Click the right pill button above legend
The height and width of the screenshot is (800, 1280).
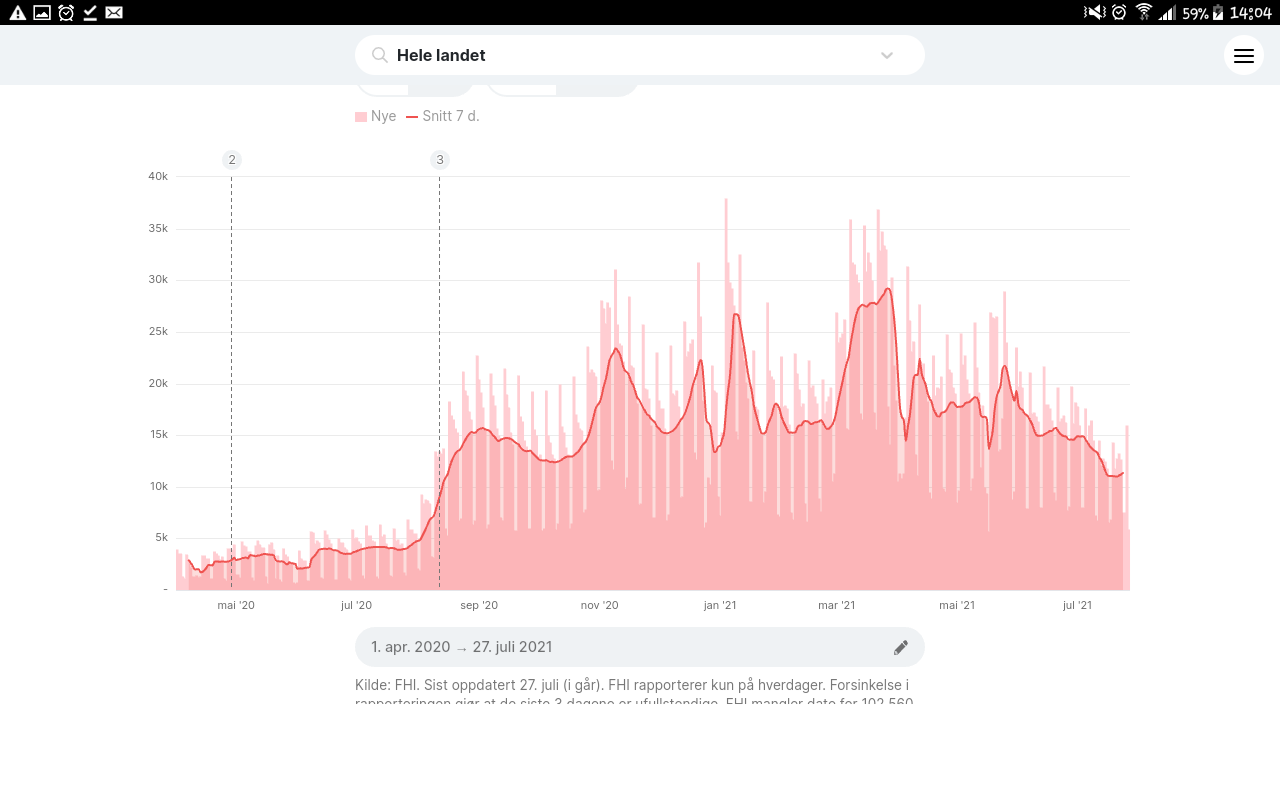563,89
